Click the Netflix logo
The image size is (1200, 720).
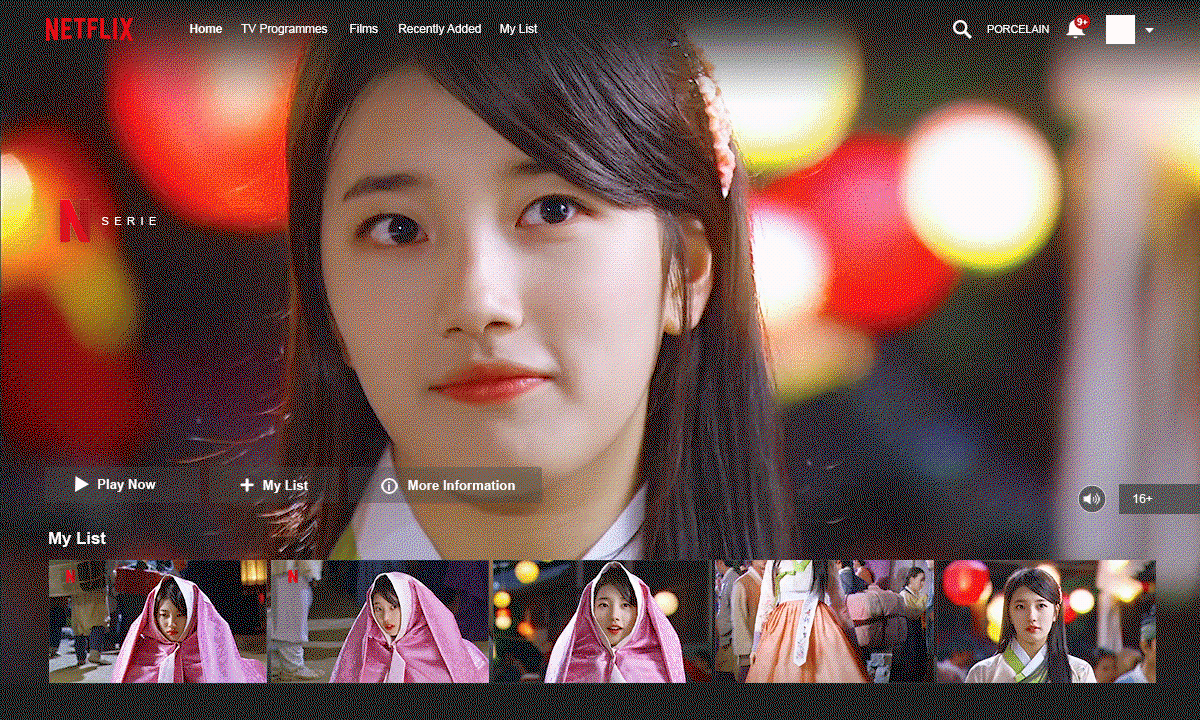pyautogui.click(x=89, y=29)
